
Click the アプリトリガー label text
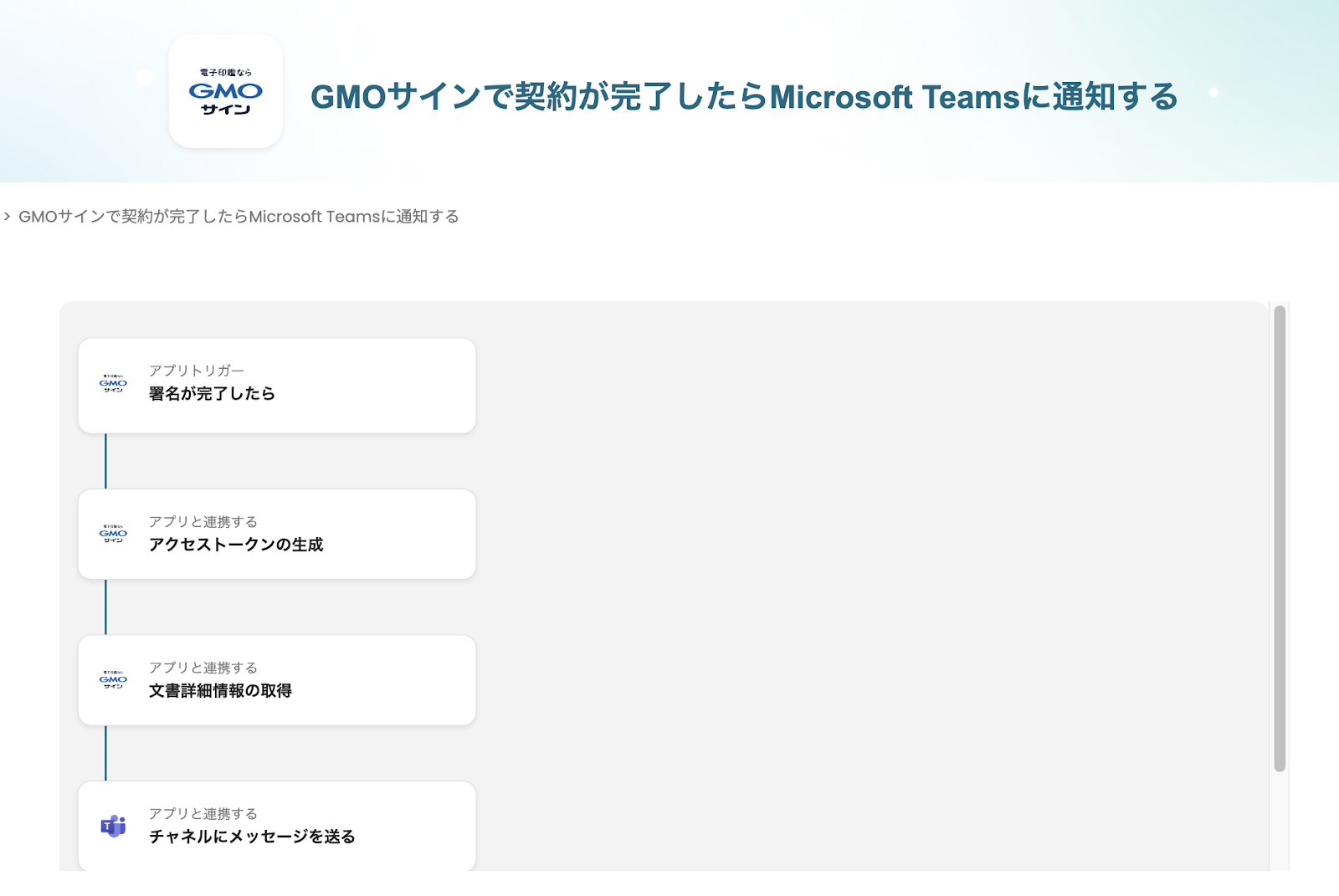click(x=197, y=371)
